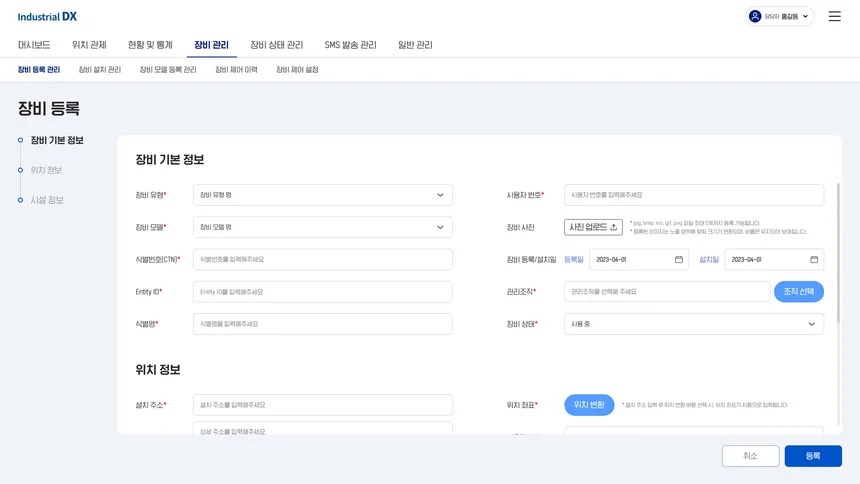Switch to 현황 및 통계 tab
The width and height of the screenshot is (860, 484).
point(150,45)
